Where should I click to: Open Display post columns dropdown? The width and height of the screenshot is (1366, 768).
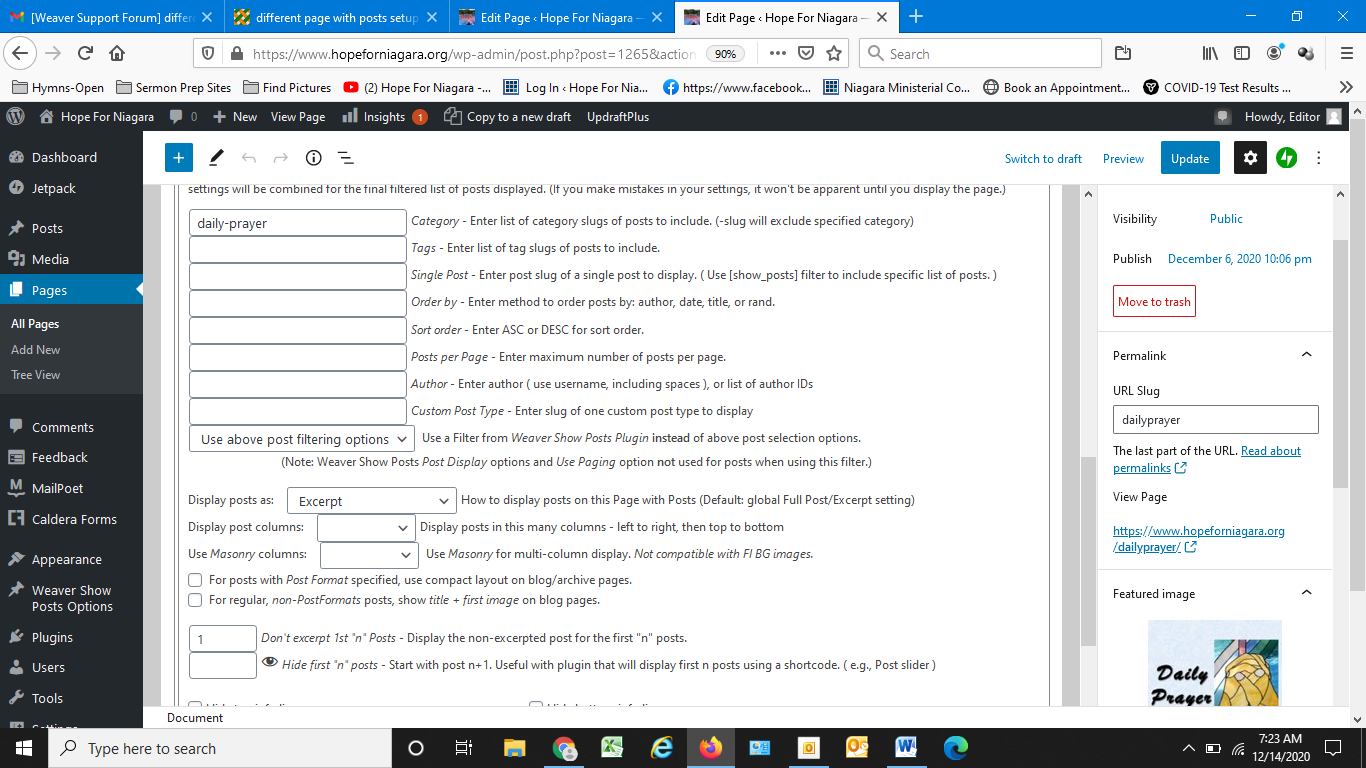point(366,527)
